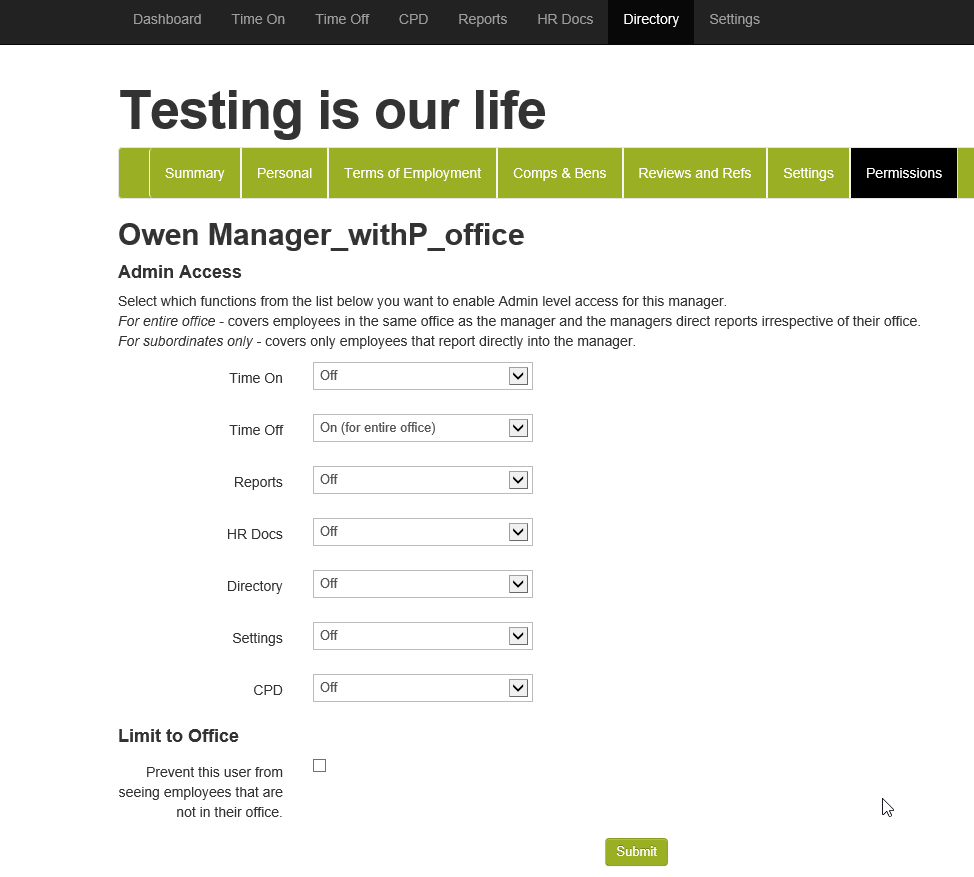Expand the Time Off admin access dropdown
974x877 pixels.
(x=422, y=428)
